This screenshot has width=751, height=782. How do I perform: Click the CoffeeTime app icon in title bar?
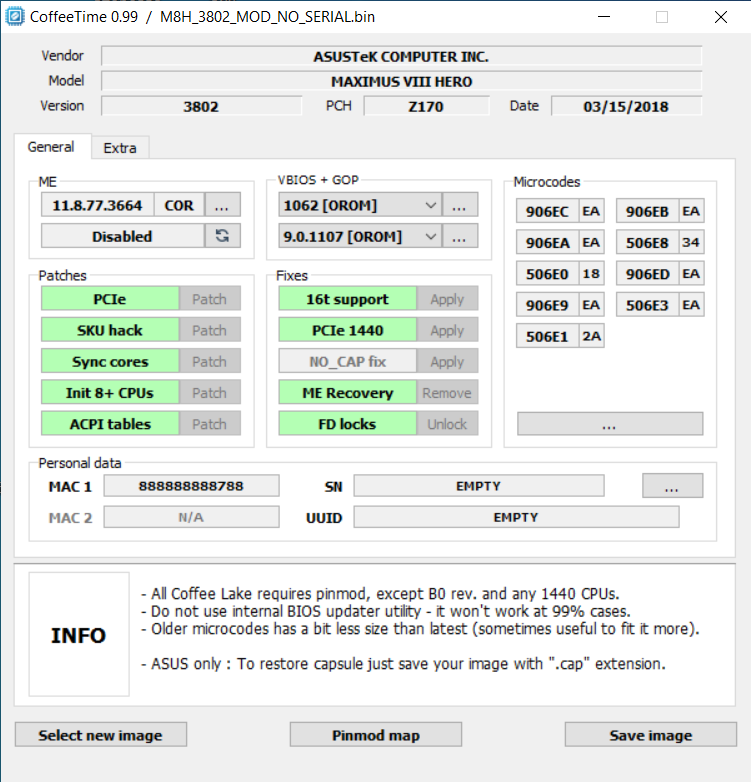tap(14, 16)
